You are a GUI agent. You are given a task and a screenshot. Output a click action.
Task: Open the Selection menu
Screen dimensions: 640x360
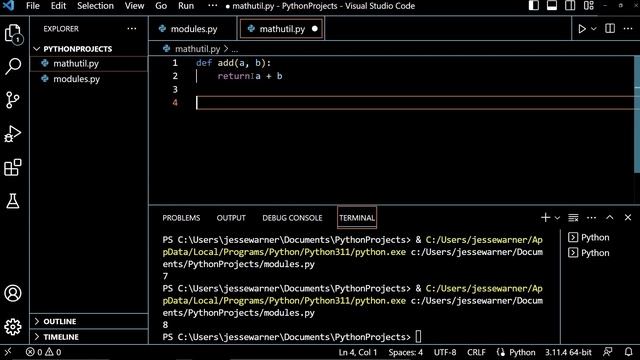click(x=96, y=6)
